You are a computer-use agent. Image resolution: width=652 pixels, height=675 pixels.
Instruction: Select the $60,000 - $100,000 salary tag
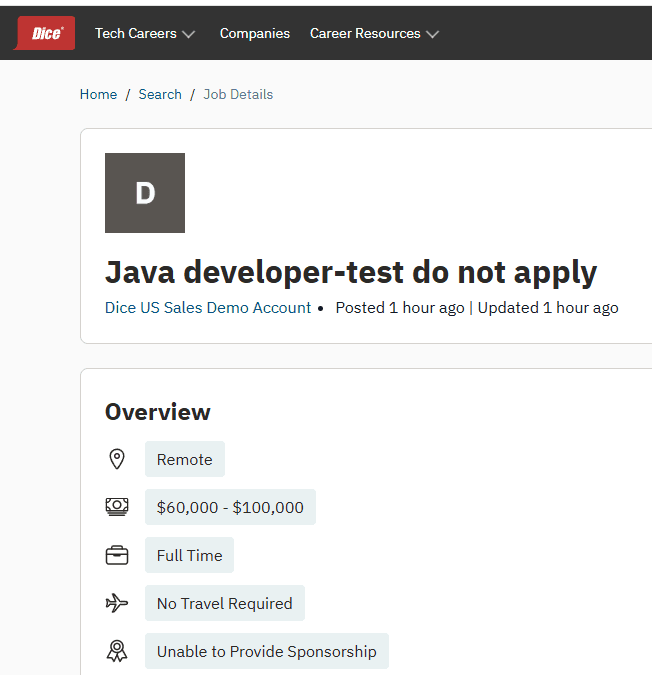pos(230,507)
